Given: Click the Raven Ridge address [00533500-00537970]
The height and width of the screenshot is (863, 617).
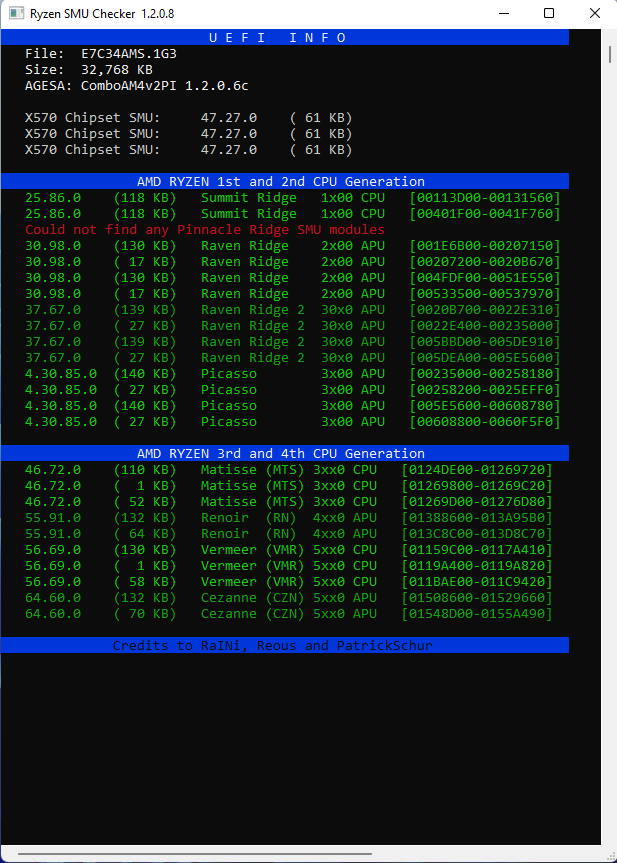Looking at the screenshot, I should pyautogui.click(x=485, y=293).
